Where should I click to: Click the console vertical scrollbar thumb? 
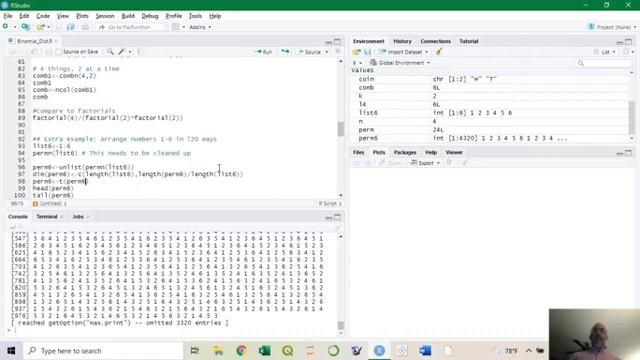(340, 325)
